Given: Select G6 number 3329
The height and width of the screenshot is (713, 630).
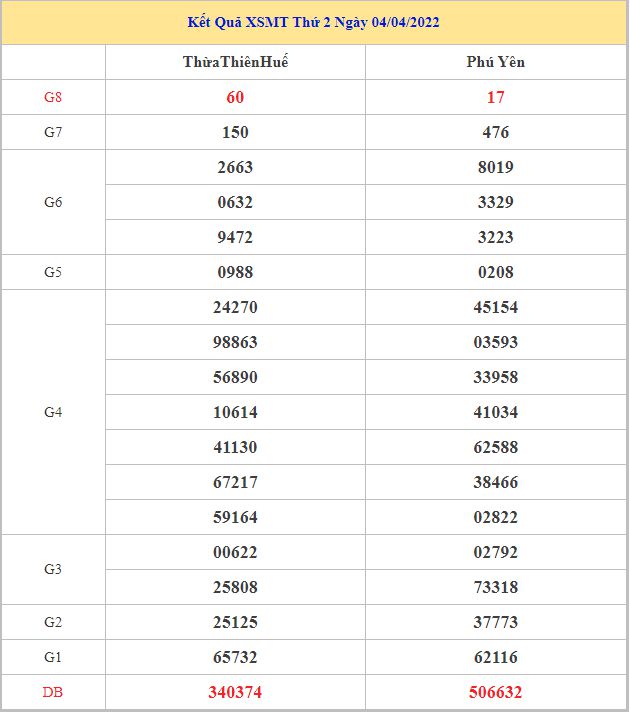Looking at the screenshot, I should coord(495,202).
